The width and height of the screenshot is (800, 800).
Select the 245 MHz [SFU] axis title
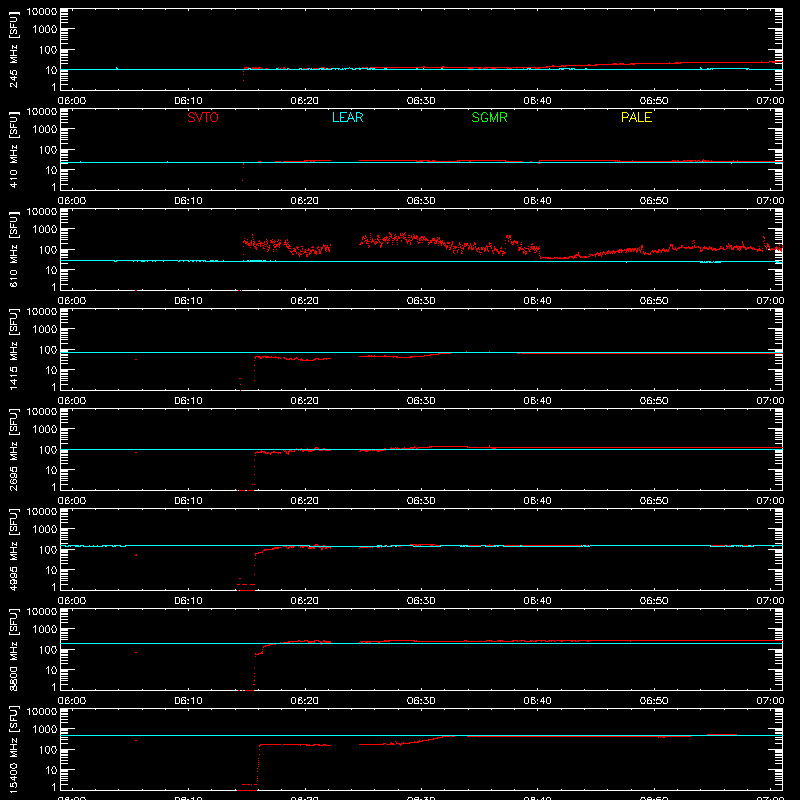point(14,50)
